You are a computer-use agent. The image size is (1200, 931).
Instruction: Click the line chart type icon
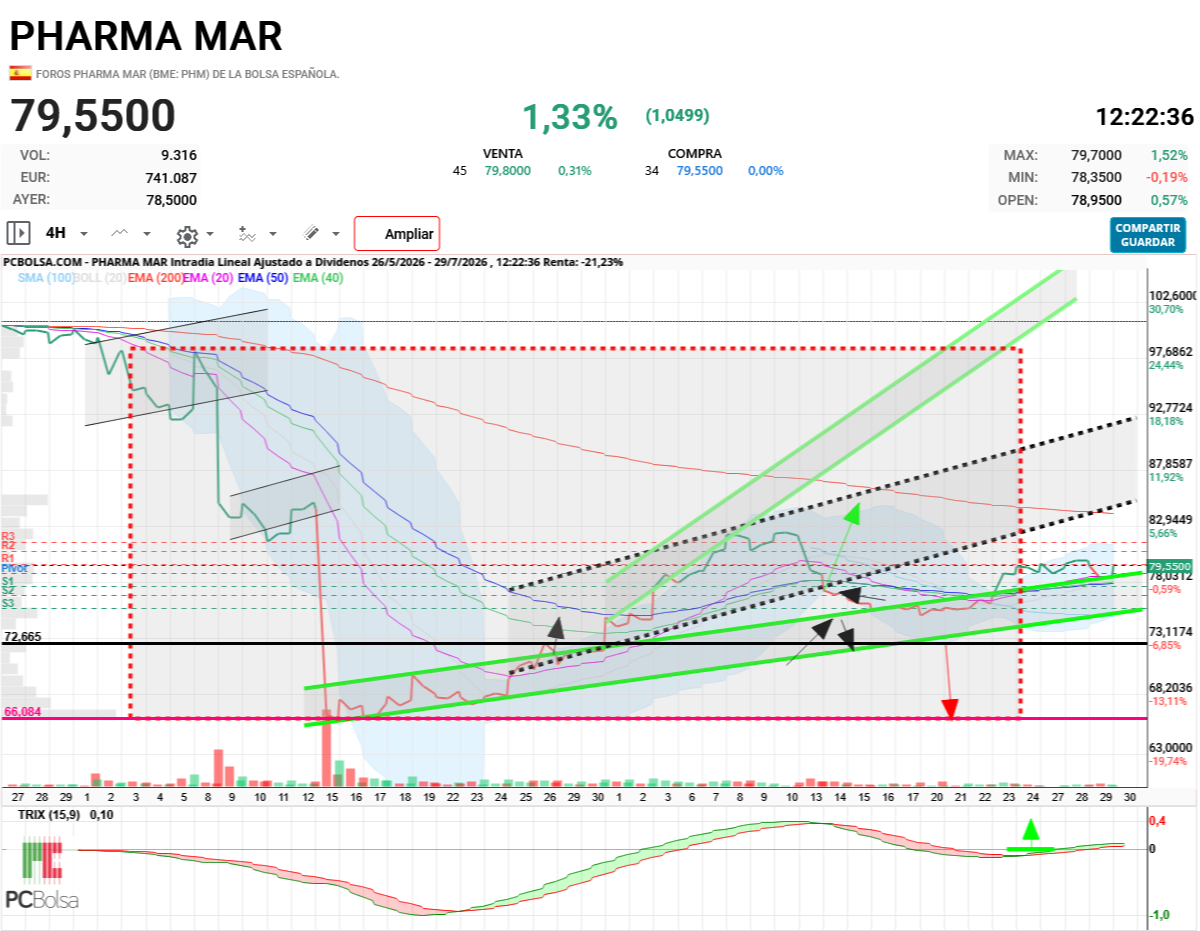(x=120, y=233)
